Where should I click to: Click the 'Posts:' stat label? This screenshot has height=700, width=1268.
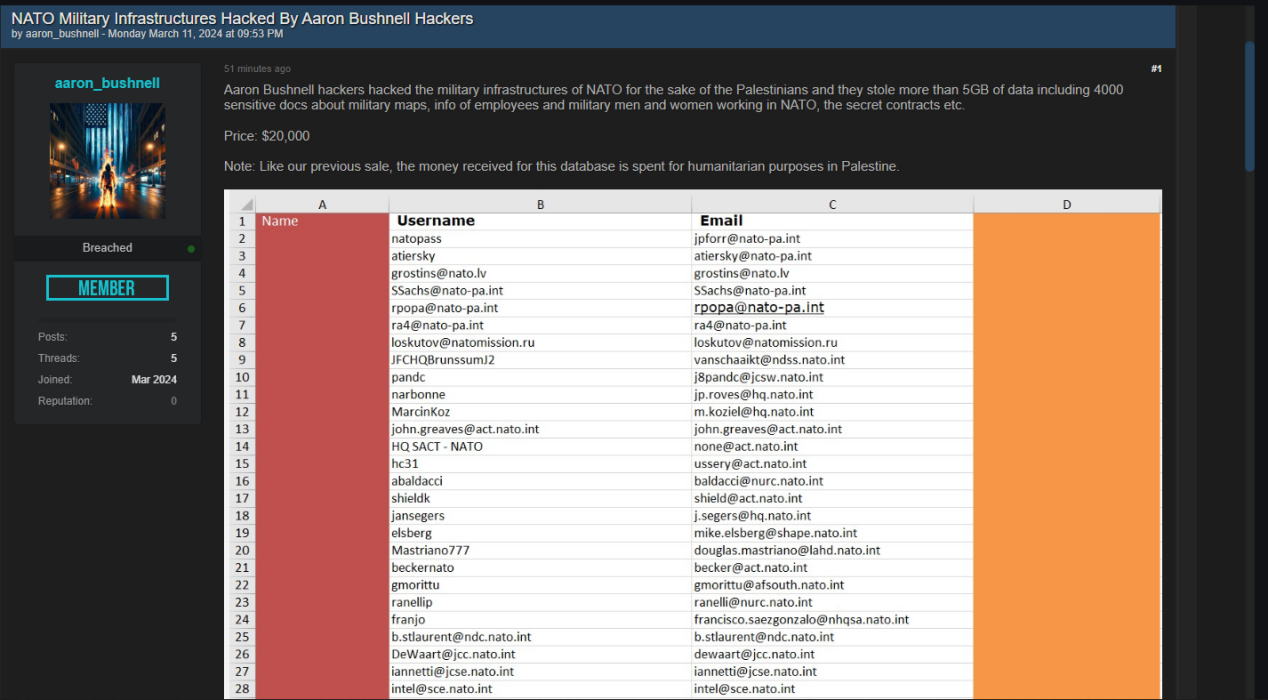click(x=53, y=337)
